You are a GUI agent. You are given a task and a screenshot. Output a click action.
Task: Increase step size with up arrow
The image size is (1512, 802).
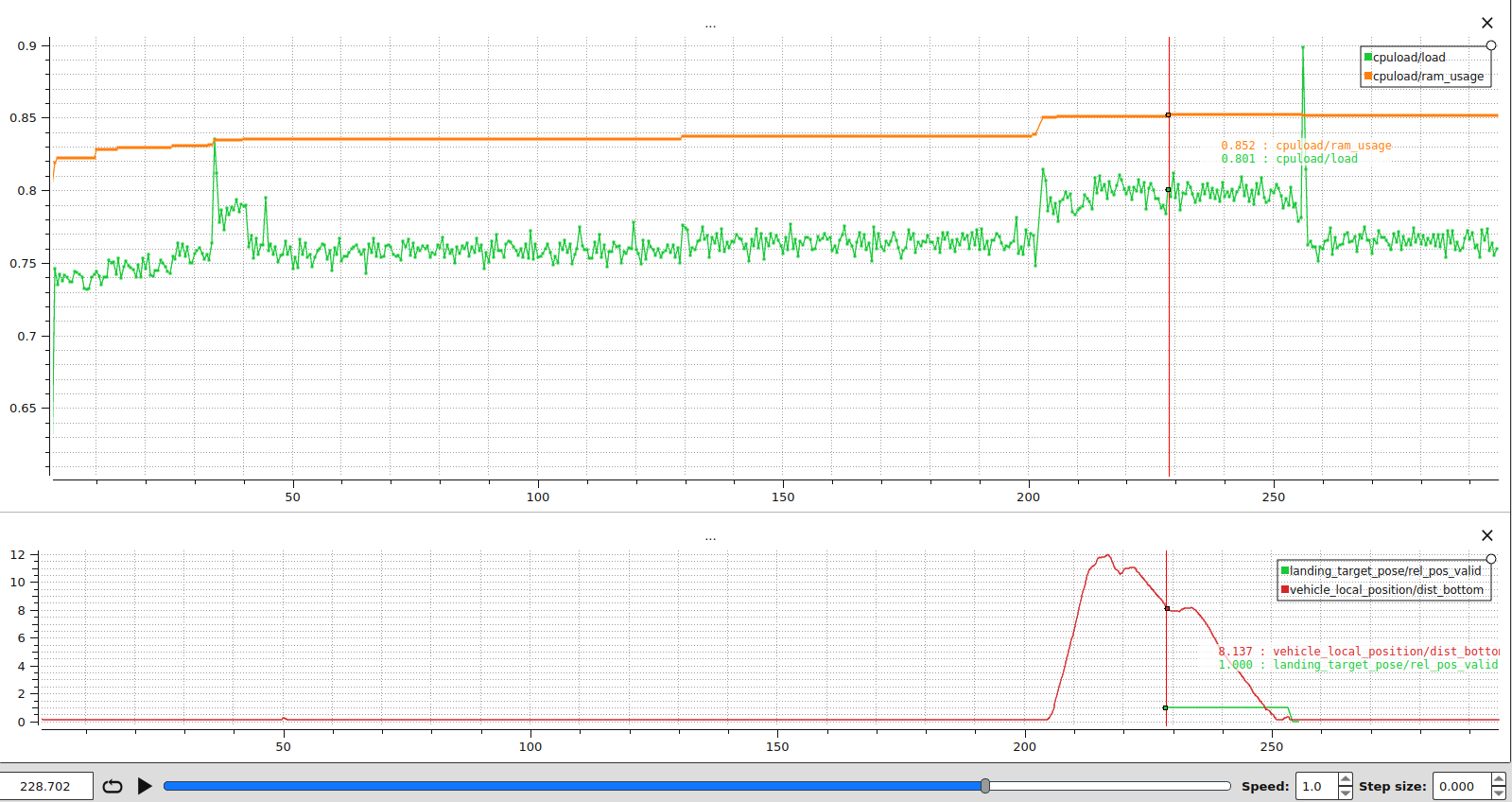[x=1499, y=779]
